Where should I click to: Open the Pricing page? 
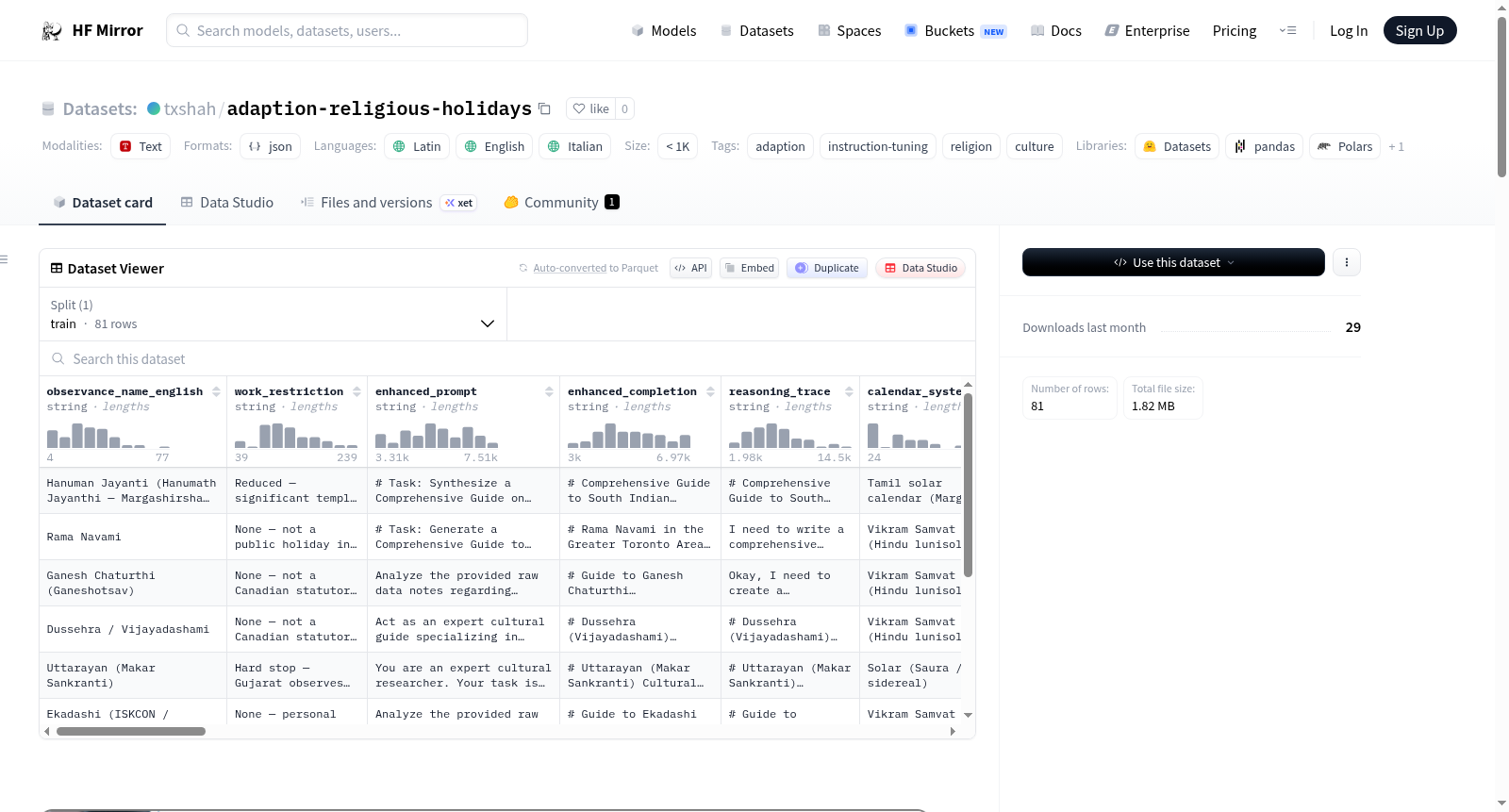(x=1235, y=30)
